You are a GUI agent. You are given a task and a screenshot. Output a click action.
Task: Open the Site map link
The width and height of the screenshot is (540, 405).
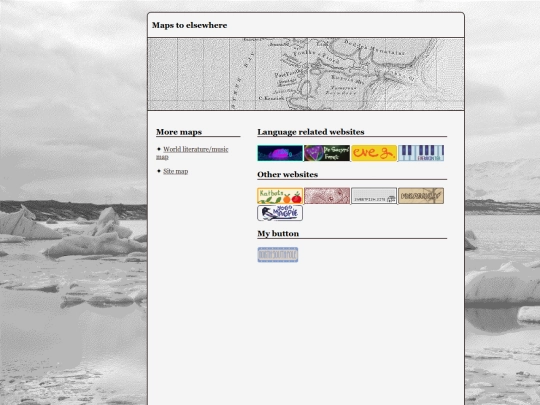coord(176,171)
